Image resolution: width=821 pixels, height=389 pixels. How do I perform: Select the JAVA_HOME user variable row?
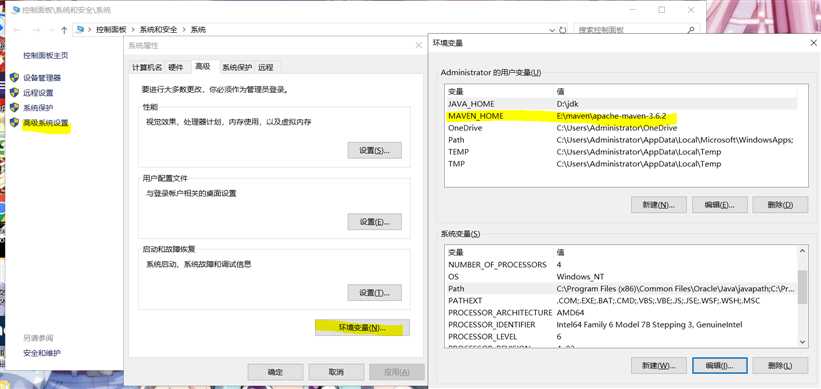[621, 104]
